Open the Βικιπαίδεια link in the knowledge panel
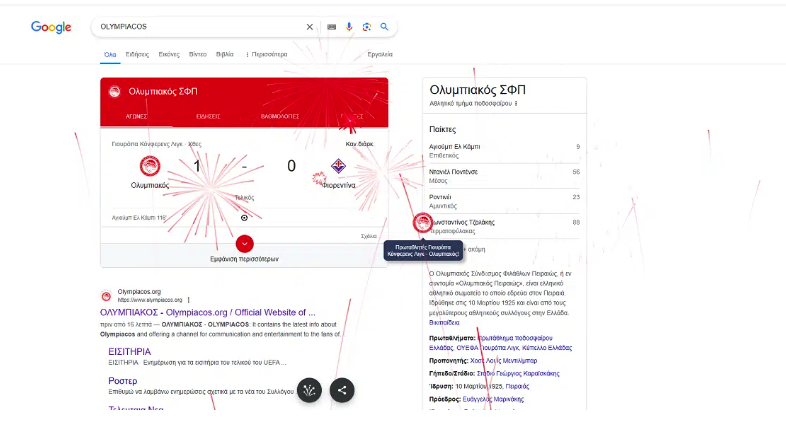 click(x=444, y=323)
